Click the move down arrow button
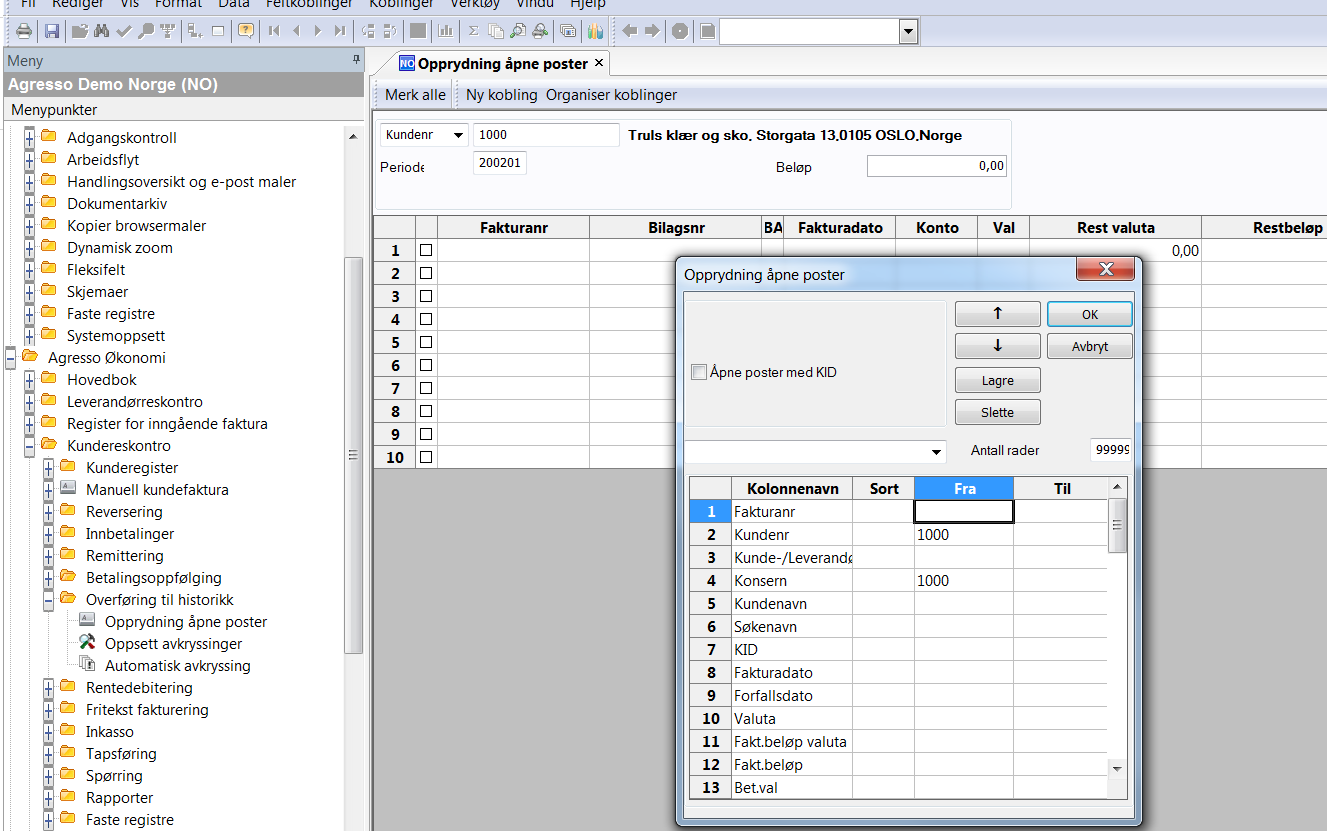Image resolution: width=1327 pixels, height=831 pixels. click(998, 347)
